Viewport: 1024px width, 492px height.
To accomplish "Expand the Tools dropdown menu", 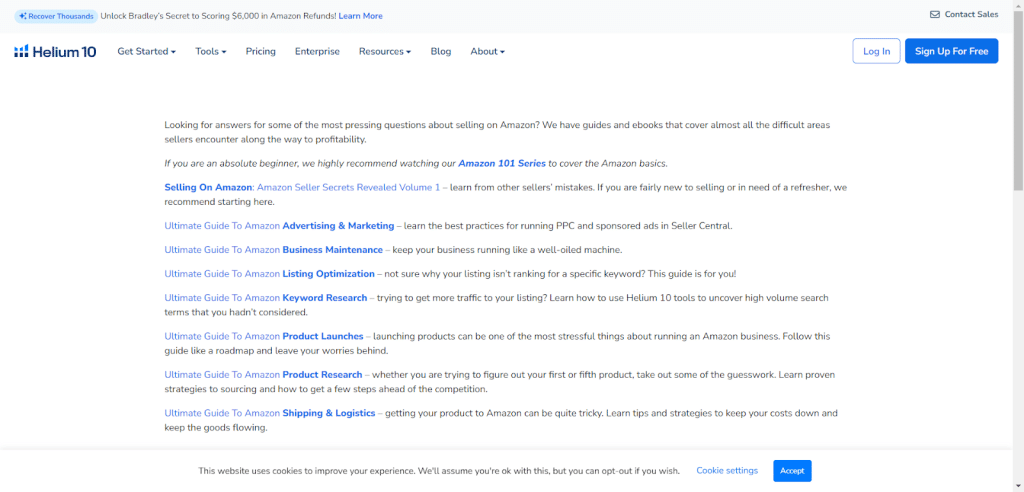I will [x=210, y=52].
